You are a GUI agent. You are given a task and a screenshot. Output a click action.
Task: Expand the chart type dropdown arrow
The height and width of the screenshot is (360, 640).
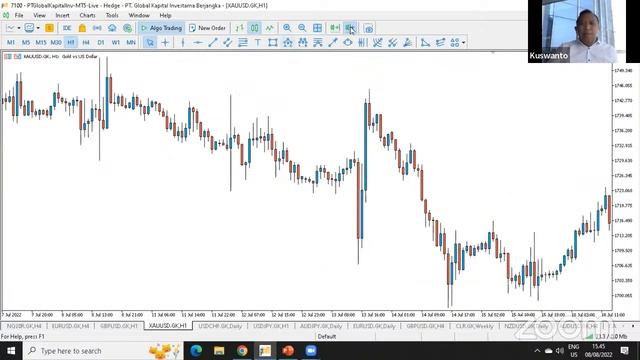19,28
